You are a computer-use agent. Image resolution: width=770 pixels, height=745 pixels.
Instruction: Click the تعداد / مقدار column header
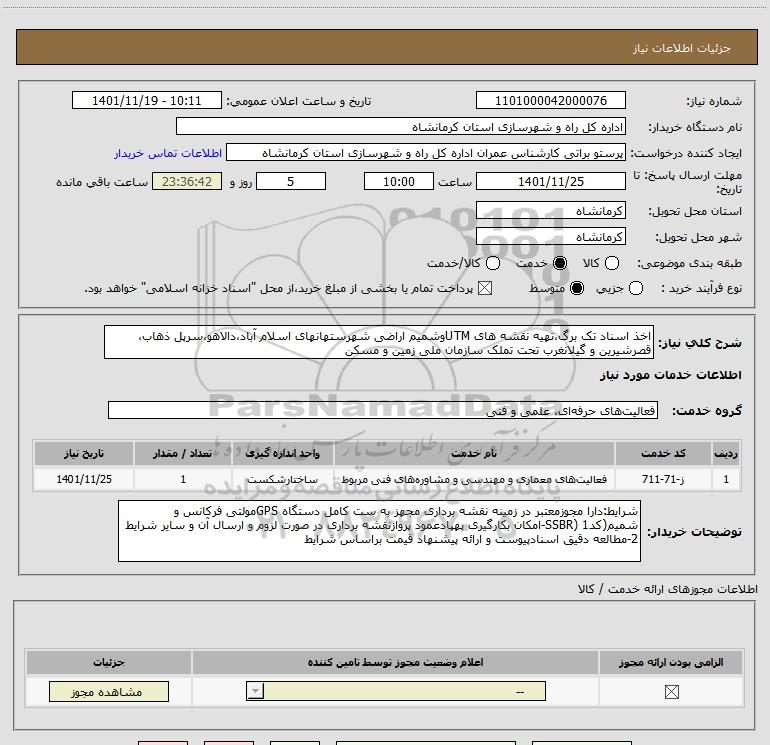[183, 453]
